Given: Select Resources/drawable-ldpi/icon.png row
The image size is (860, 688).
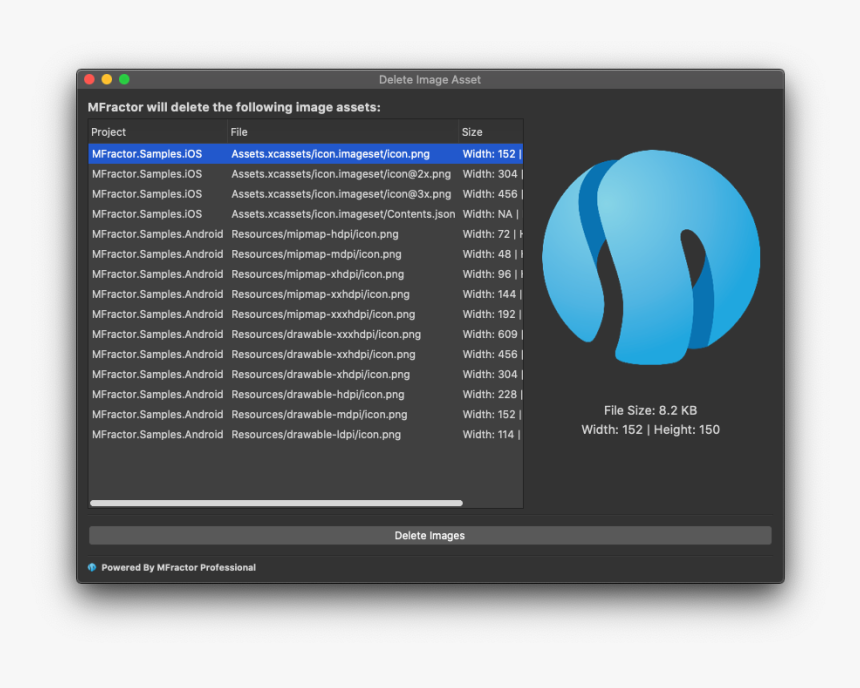Looking at the screenshot, I should (x=305, y=435).
